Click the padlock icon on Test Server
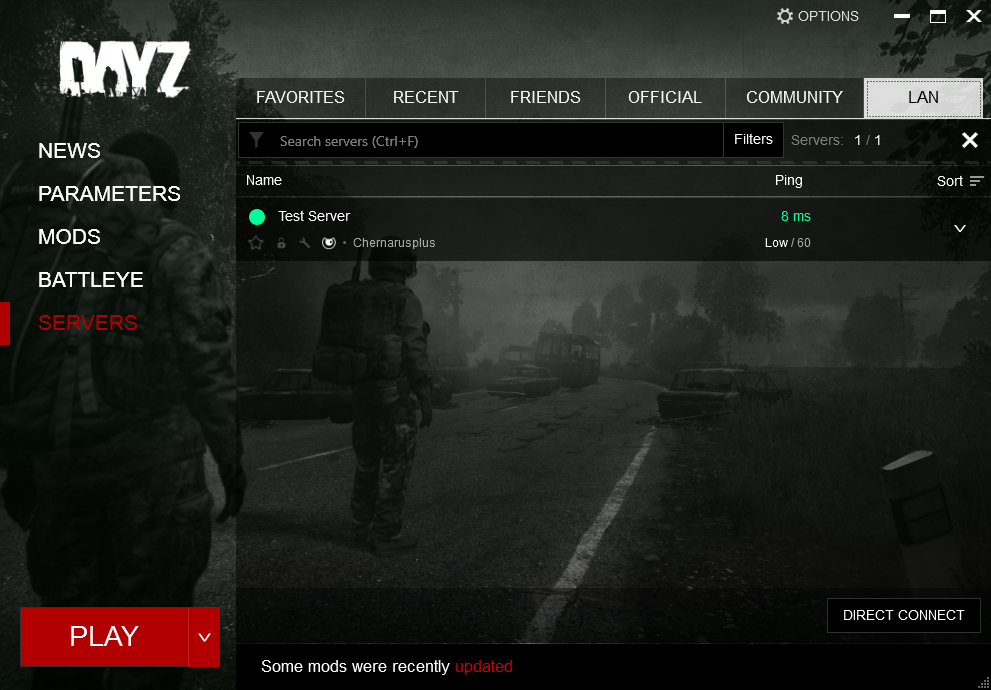Image resolution: width=991 pixels, height=690 pixels. point(282,243)
